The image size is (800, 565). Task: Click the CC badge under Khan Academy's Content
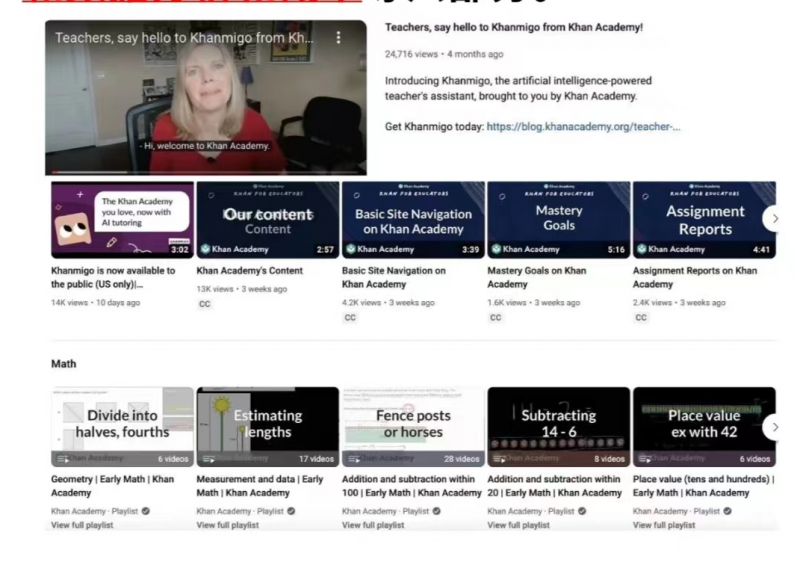[205, 304]
